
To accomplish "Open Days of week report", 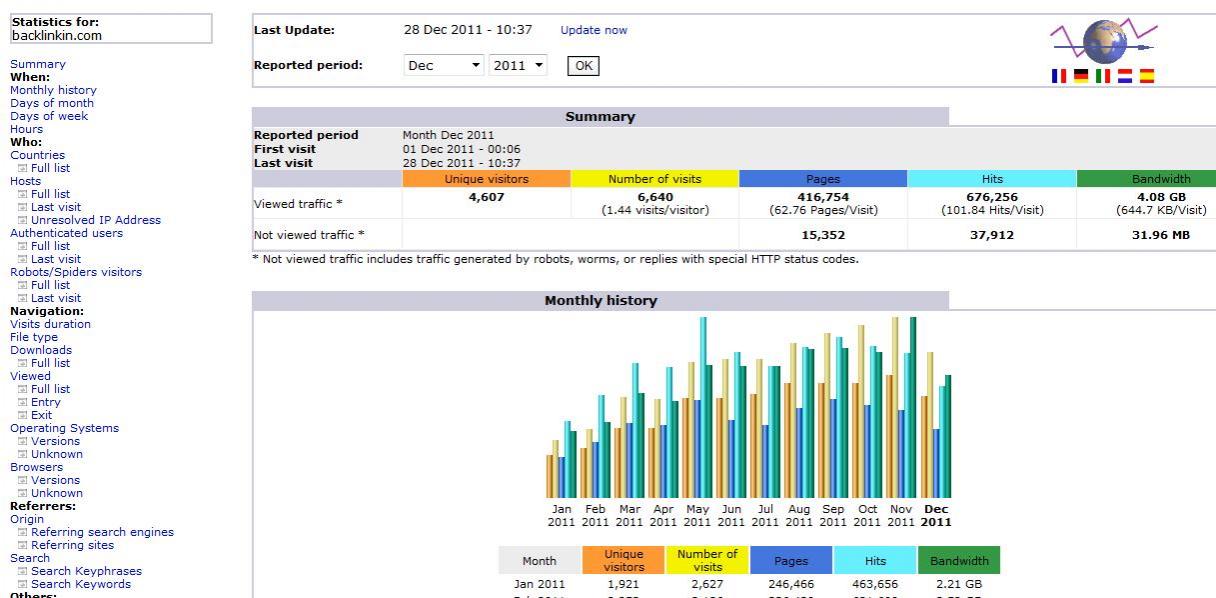I will tap(49, 116).
